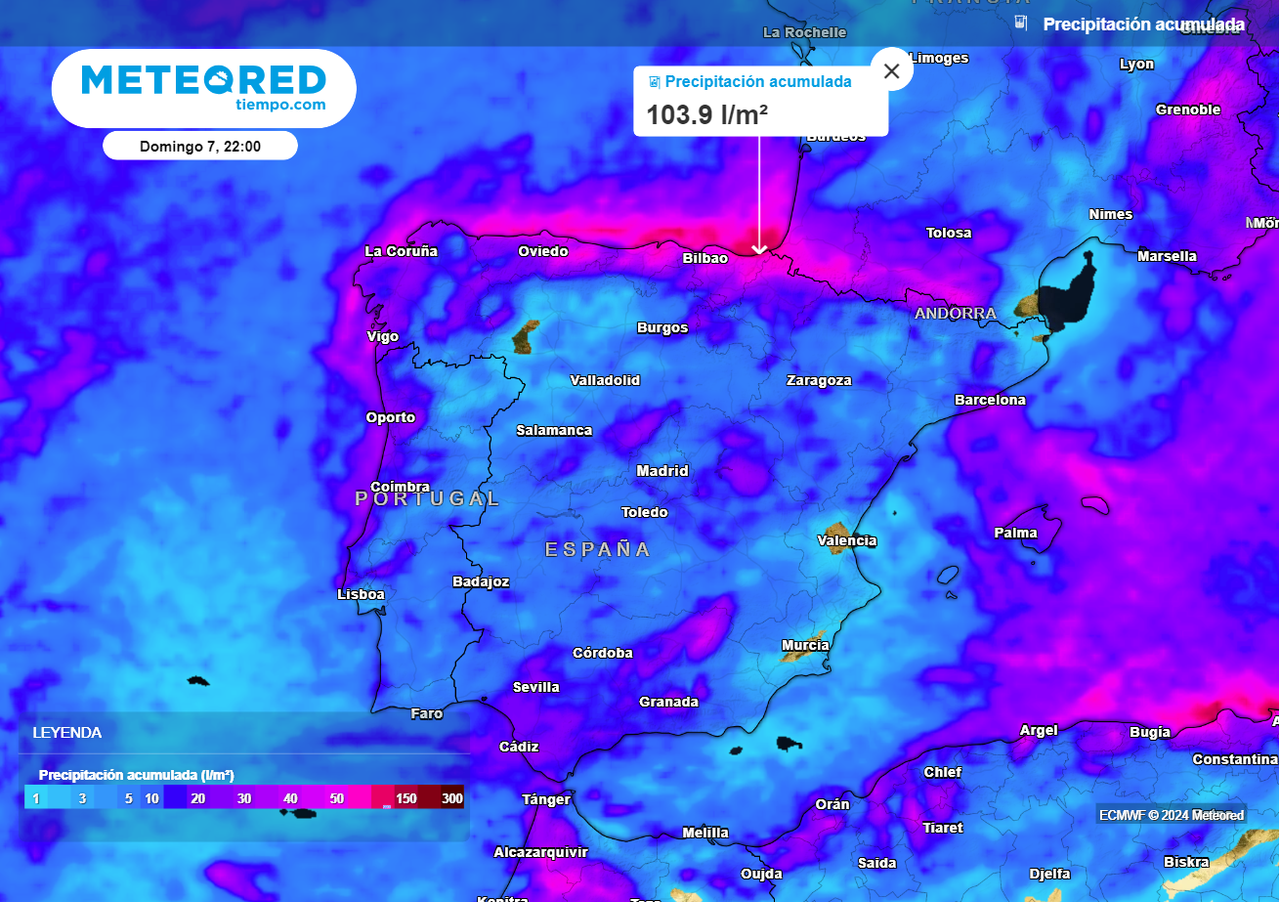This screenshot has height=902, width=1280.
Task: Click the Valladolid city label
Action: coord(605,380)
